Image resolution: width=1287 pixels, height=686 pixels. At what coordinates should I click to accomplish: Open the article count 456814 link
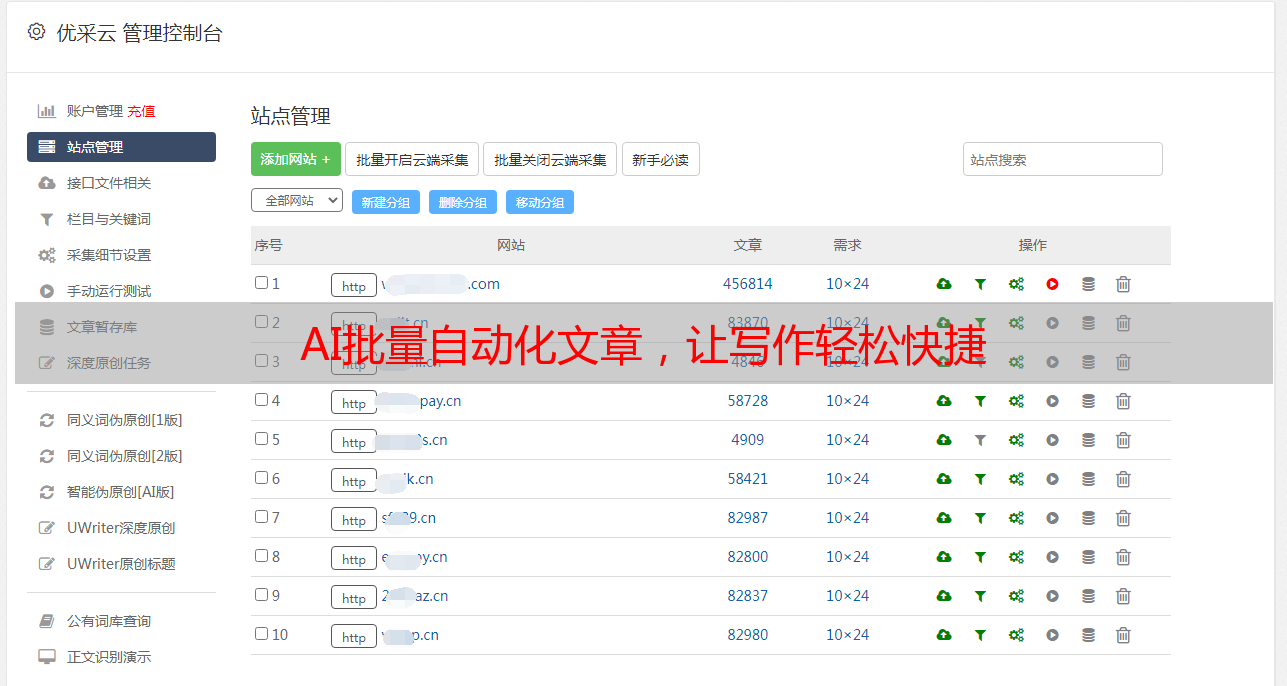(x=748, y=284)
